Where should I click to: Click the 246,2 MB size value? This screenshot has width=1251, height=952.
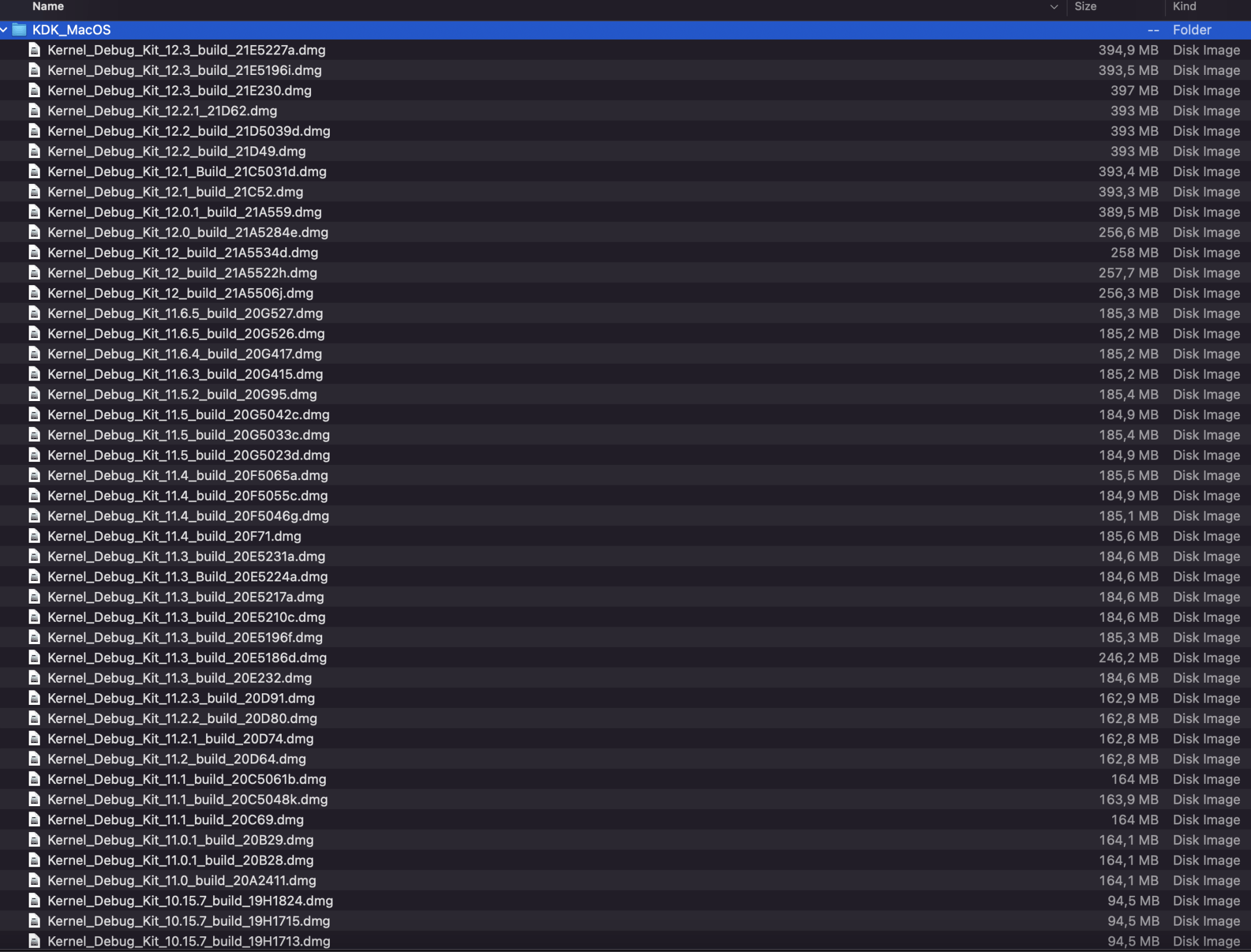click(x=1128, y=658)
